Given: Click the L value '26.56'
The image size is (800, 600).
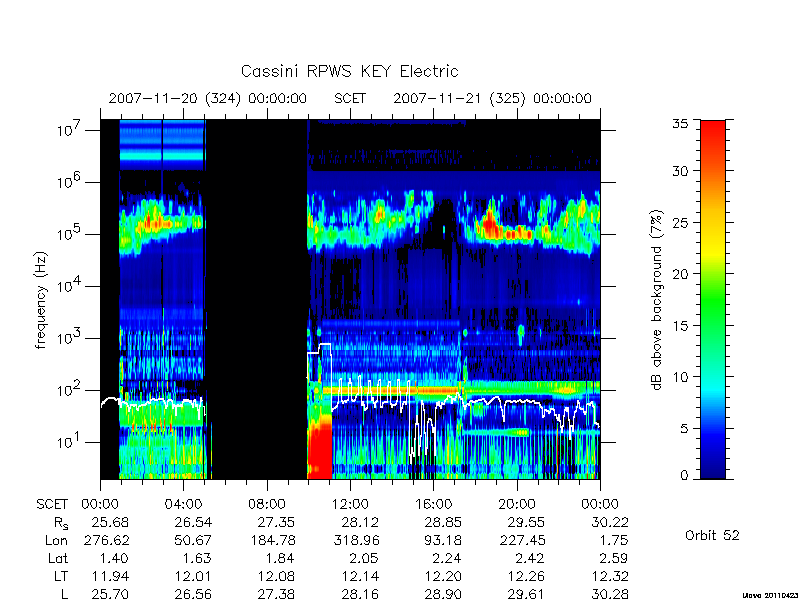Looking at the screenshot, I should (x=193, y=594).
